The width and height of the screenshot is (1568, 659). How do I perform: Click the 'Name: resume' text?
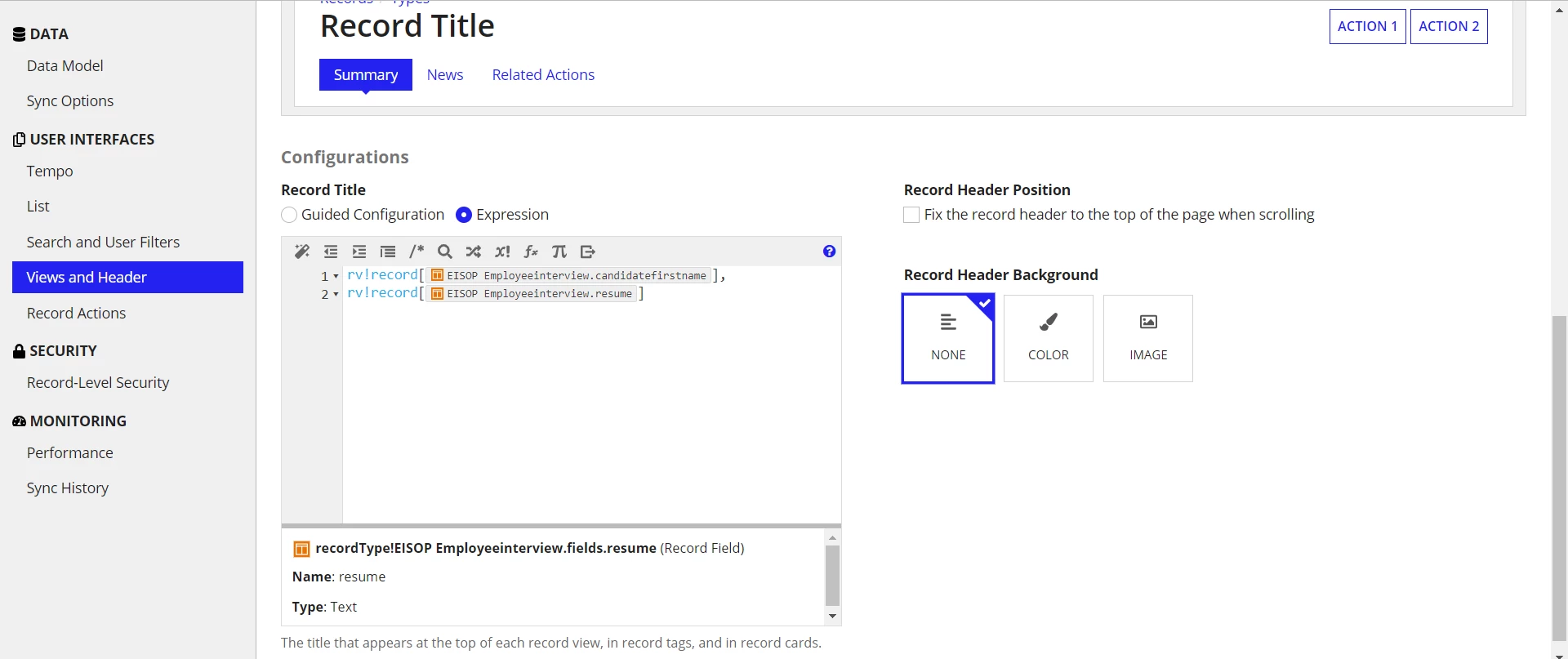pyautogui.click(x=339, y=577)
